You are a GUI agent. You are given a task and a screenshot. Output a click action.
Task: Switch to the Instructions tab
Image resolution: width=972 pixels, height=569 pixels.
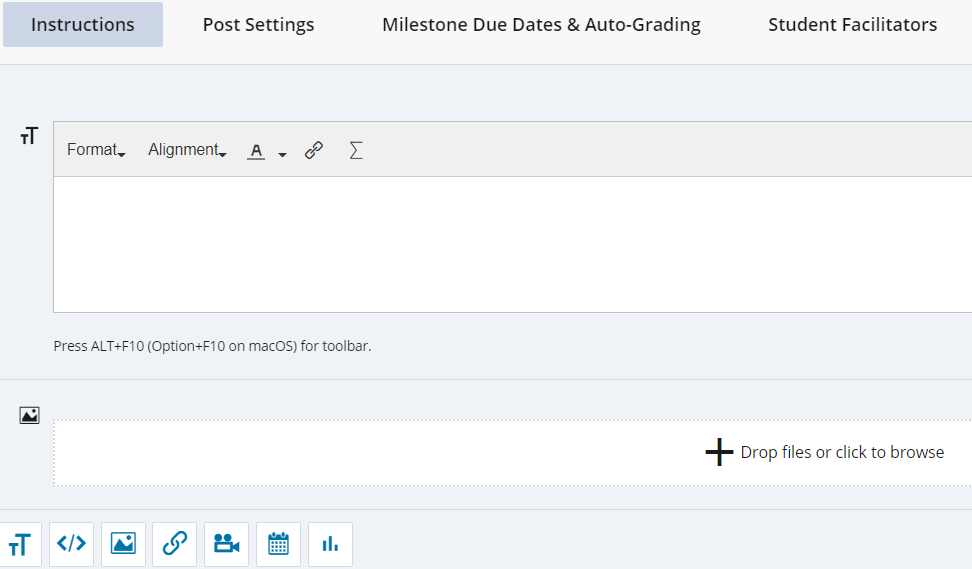(x=82, y=25)
